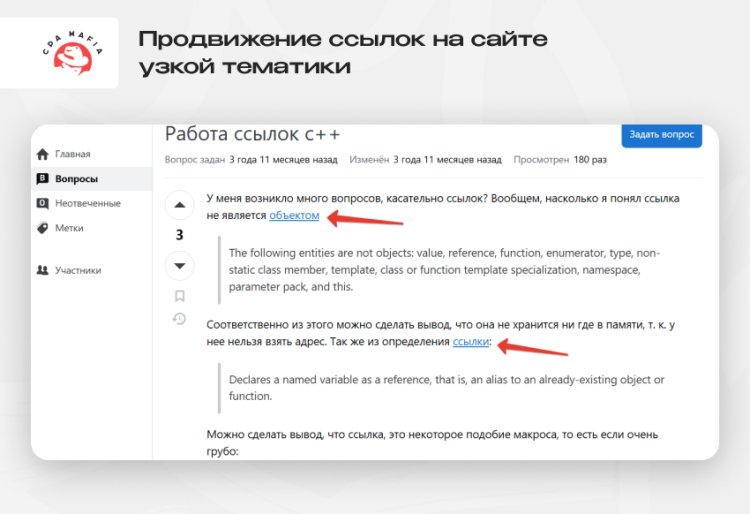Open post history clock icon
This screenshot has width=750, height=514.
[179, 318]
